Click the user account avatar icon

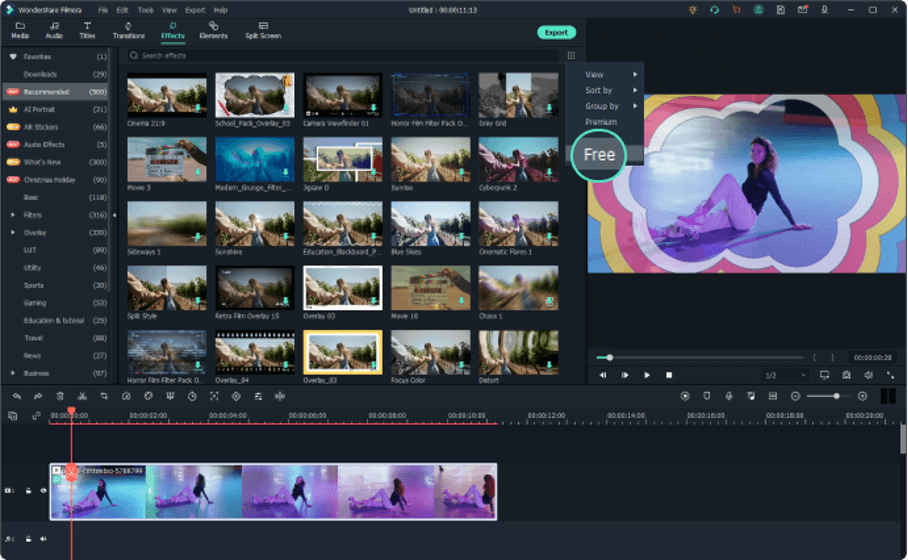click(759, 10)
